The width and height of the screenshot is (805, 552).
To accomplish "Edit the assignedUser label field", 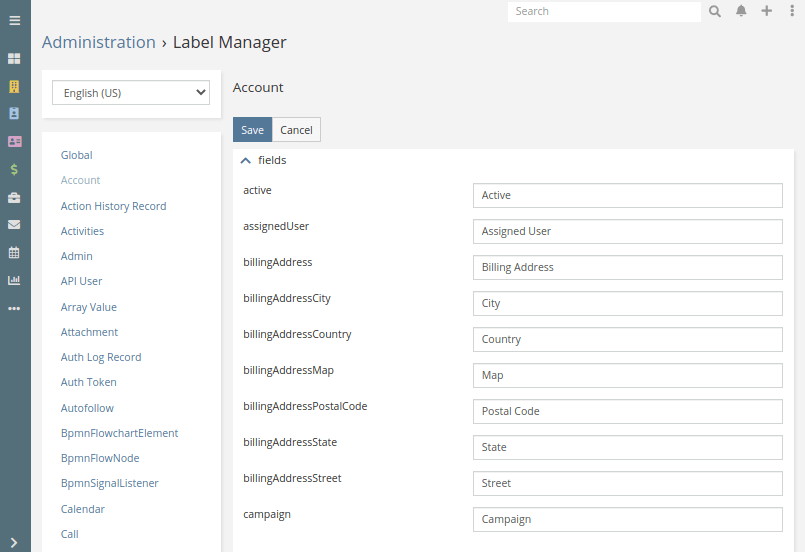I will pyautogui.click(x=627, y=232).
